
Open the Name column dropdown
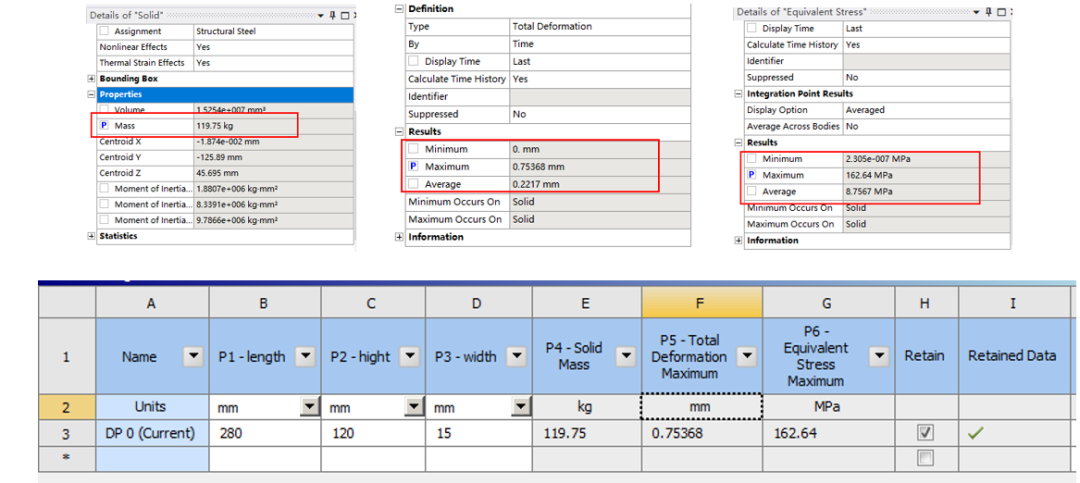(193, 357)
